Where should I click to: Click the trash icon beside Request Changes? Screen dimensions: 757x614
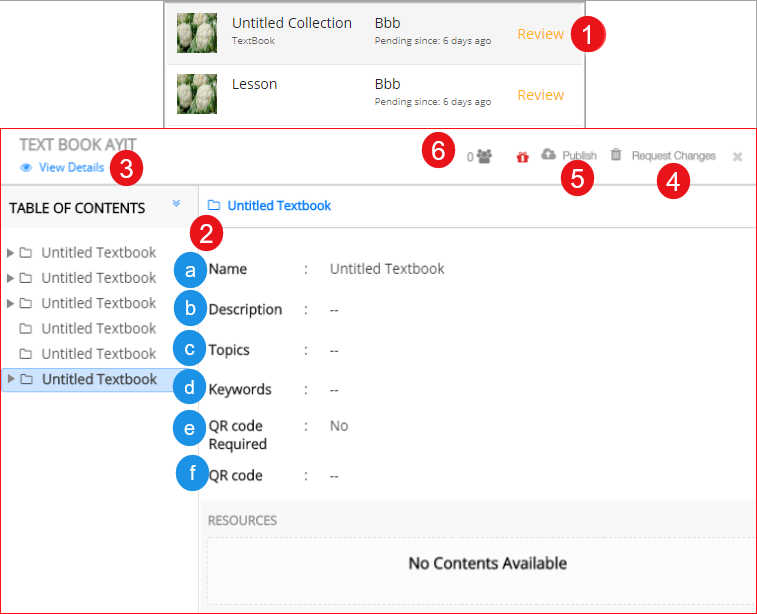[x=616, y=154]
